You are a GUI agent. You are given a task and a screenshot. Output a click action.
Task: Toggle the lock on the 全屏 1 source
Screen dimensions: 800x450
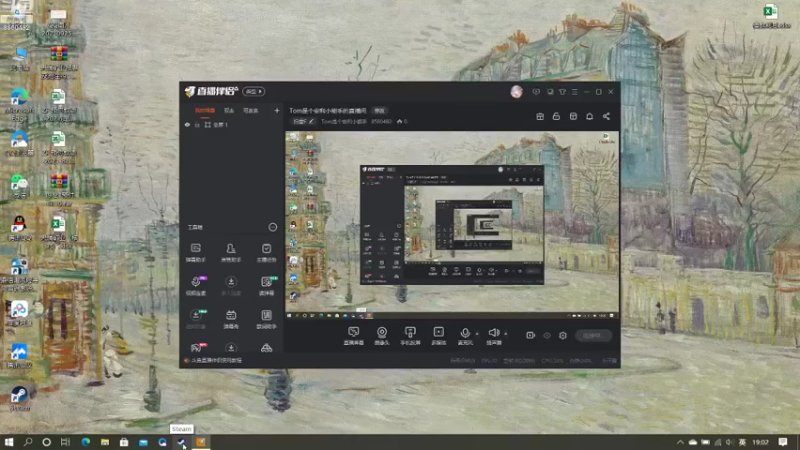pyautogui.click(x=197, y=124)
